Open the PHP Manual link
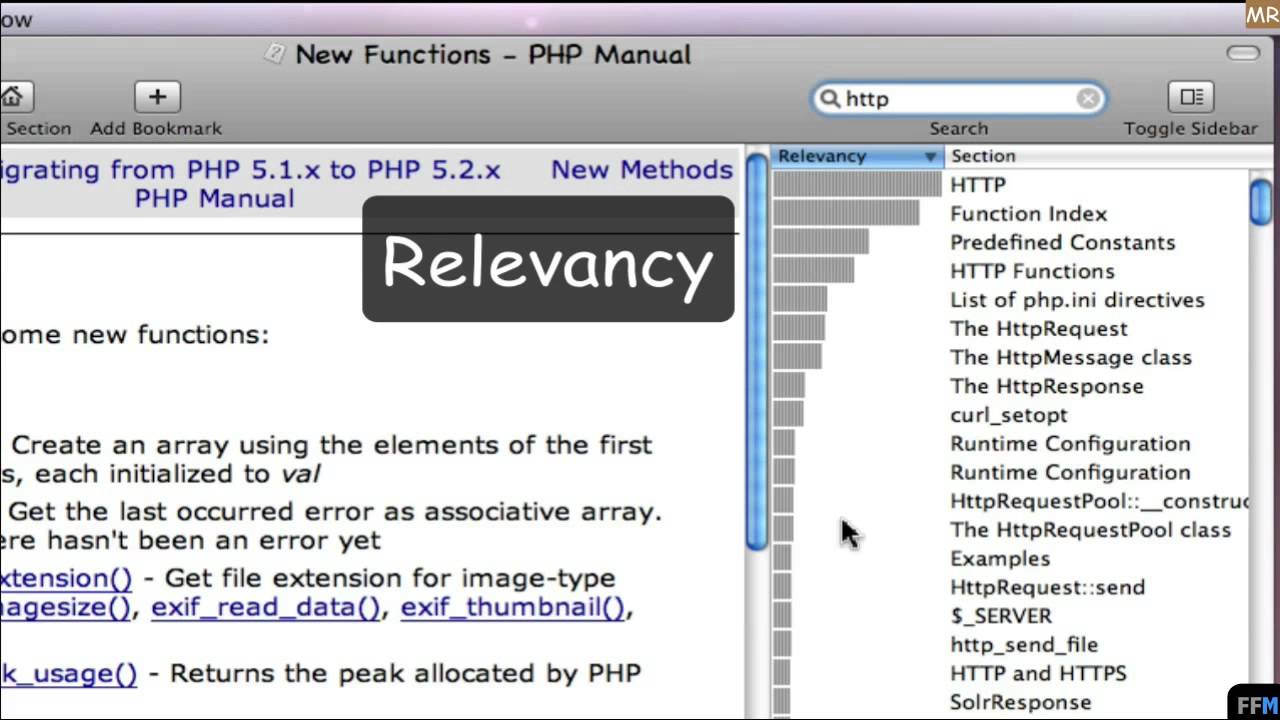This screenshot has width=1280, height=720. pyautogui.click(x=214, y=199)
